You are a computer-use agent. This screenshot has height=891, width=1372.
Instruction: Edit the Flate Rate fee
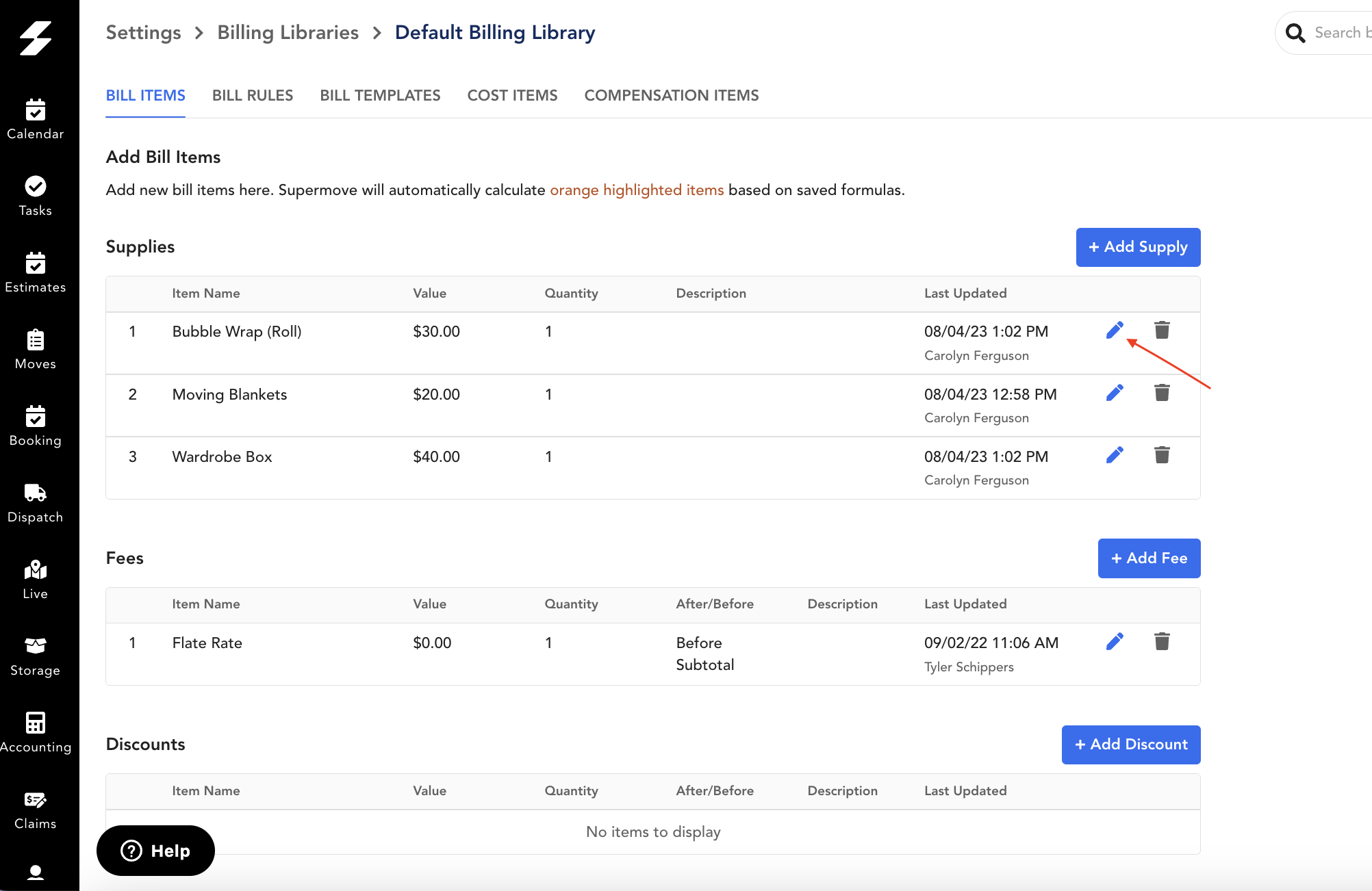point(1115,641)
